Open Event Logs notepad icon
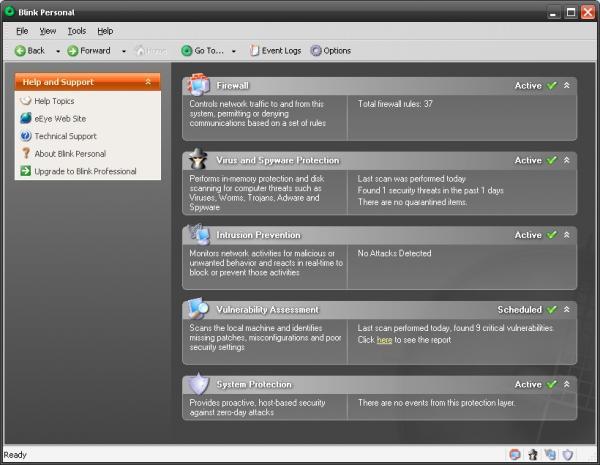Viewport: 600px width, 465px height. coord(254,50)
